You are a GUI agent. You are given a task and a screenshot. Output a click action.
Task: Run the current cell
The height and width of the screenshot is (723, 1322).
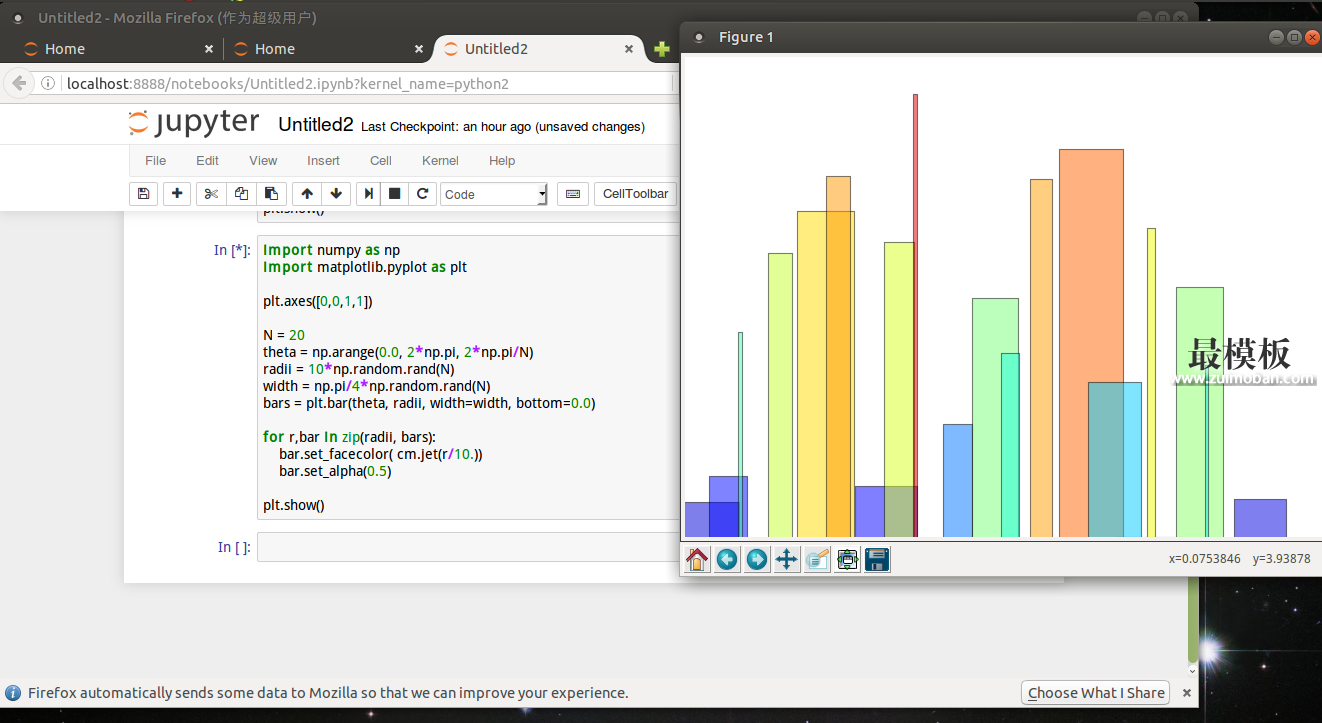(369, 194)
